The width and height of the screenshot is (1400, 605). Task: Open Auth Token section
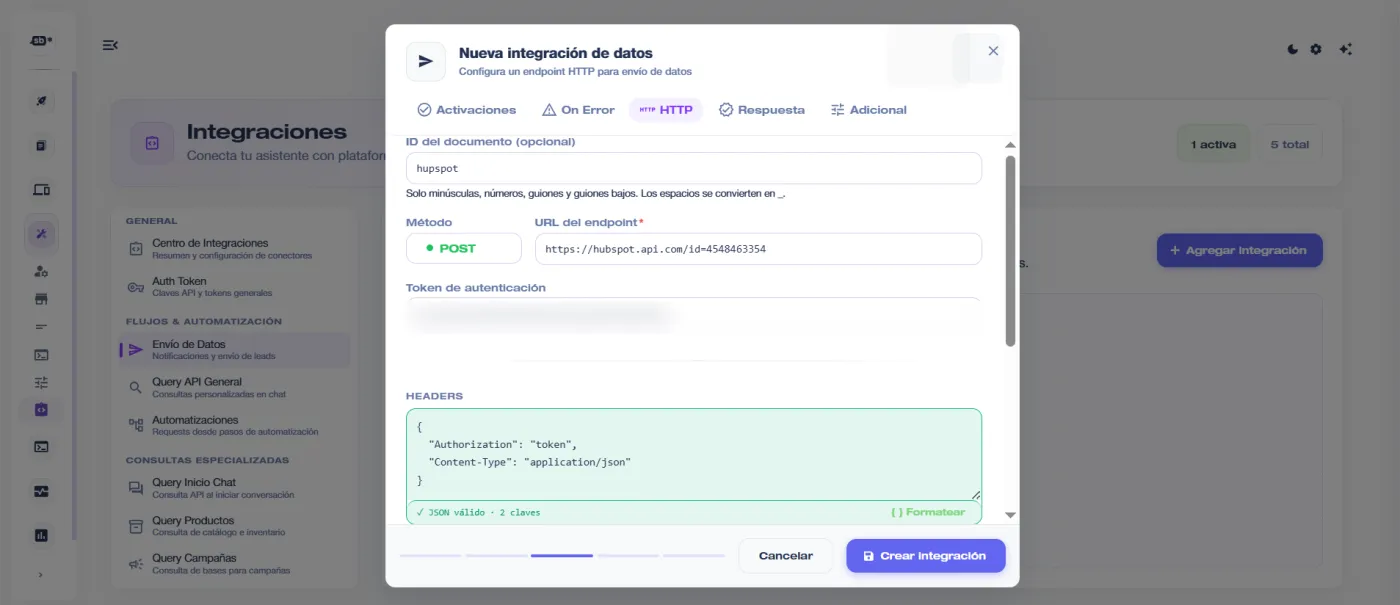point(235,287)
